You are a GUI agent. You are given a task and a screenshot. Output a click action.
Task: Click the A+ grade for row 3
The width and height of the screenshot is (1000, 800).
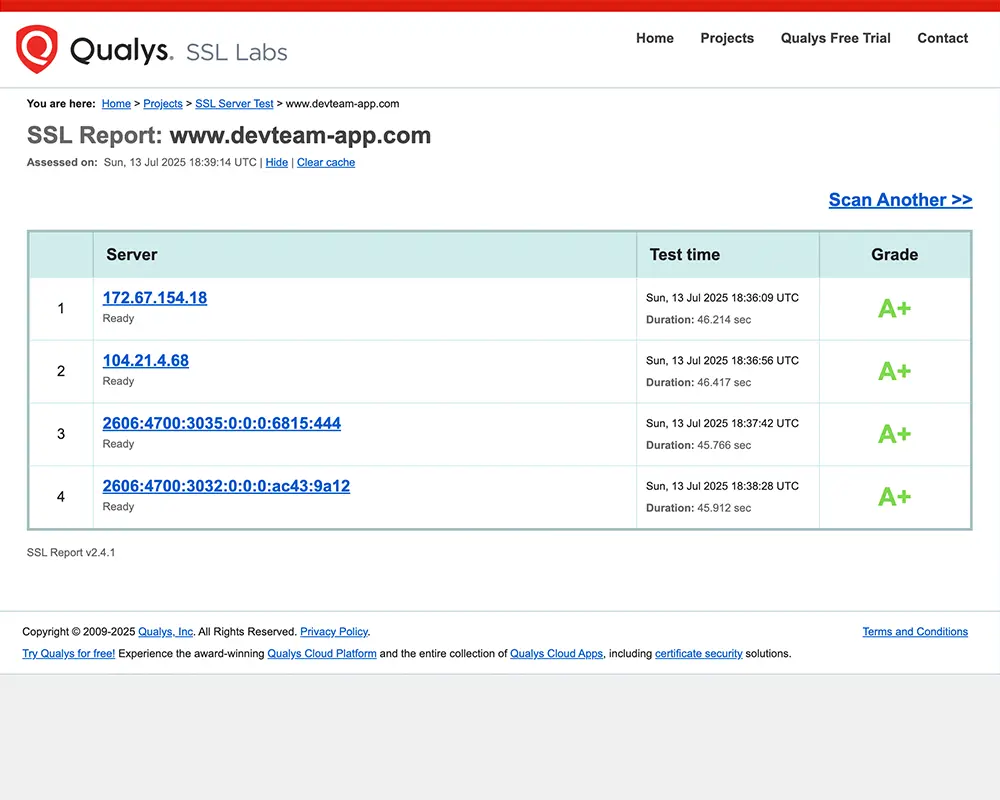point(894,434)
